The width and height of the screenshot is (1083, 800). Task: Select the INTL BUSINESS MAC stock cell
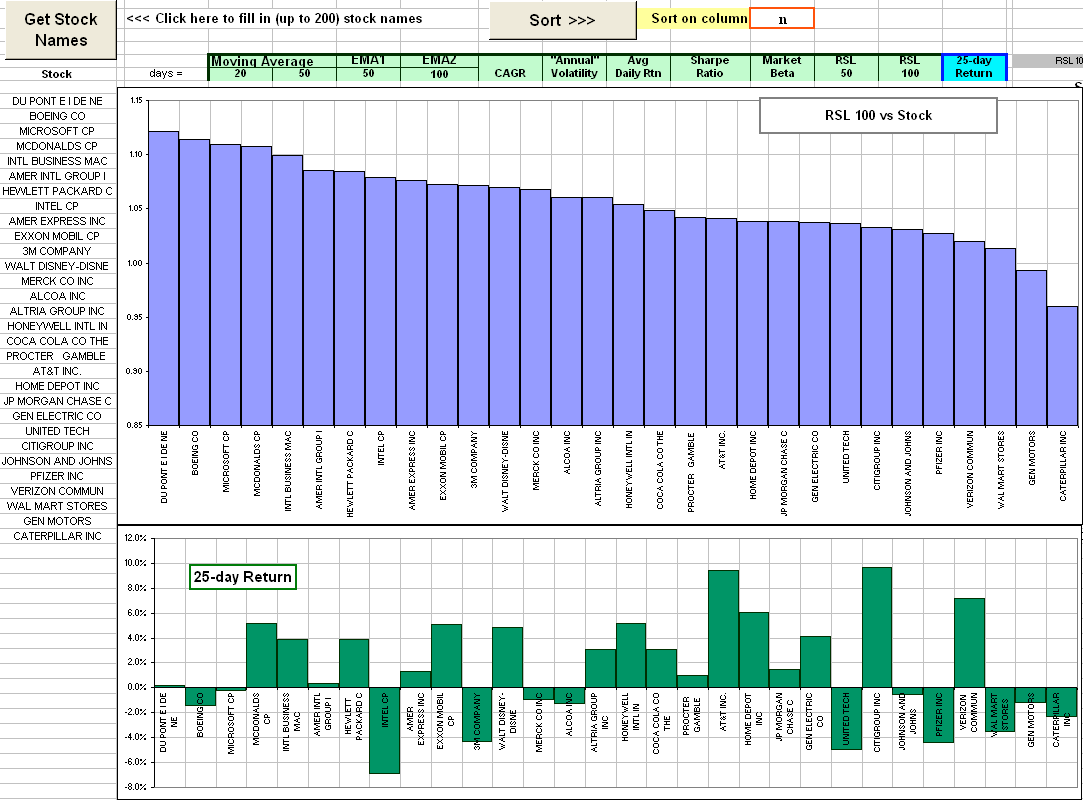point(57,161)
